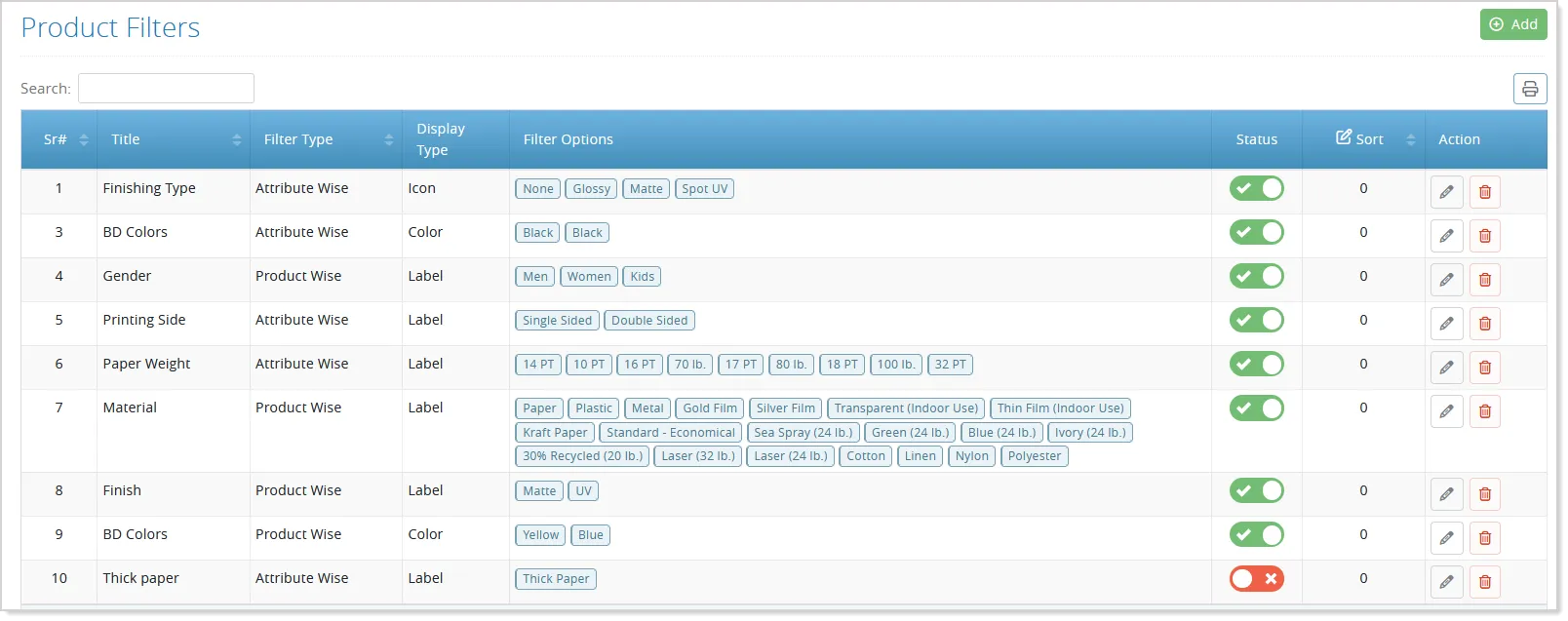Image resolution: width=1568 pixels, height=621 pixels.
Task: Click the green Add button
Action: coord(1513,24)
